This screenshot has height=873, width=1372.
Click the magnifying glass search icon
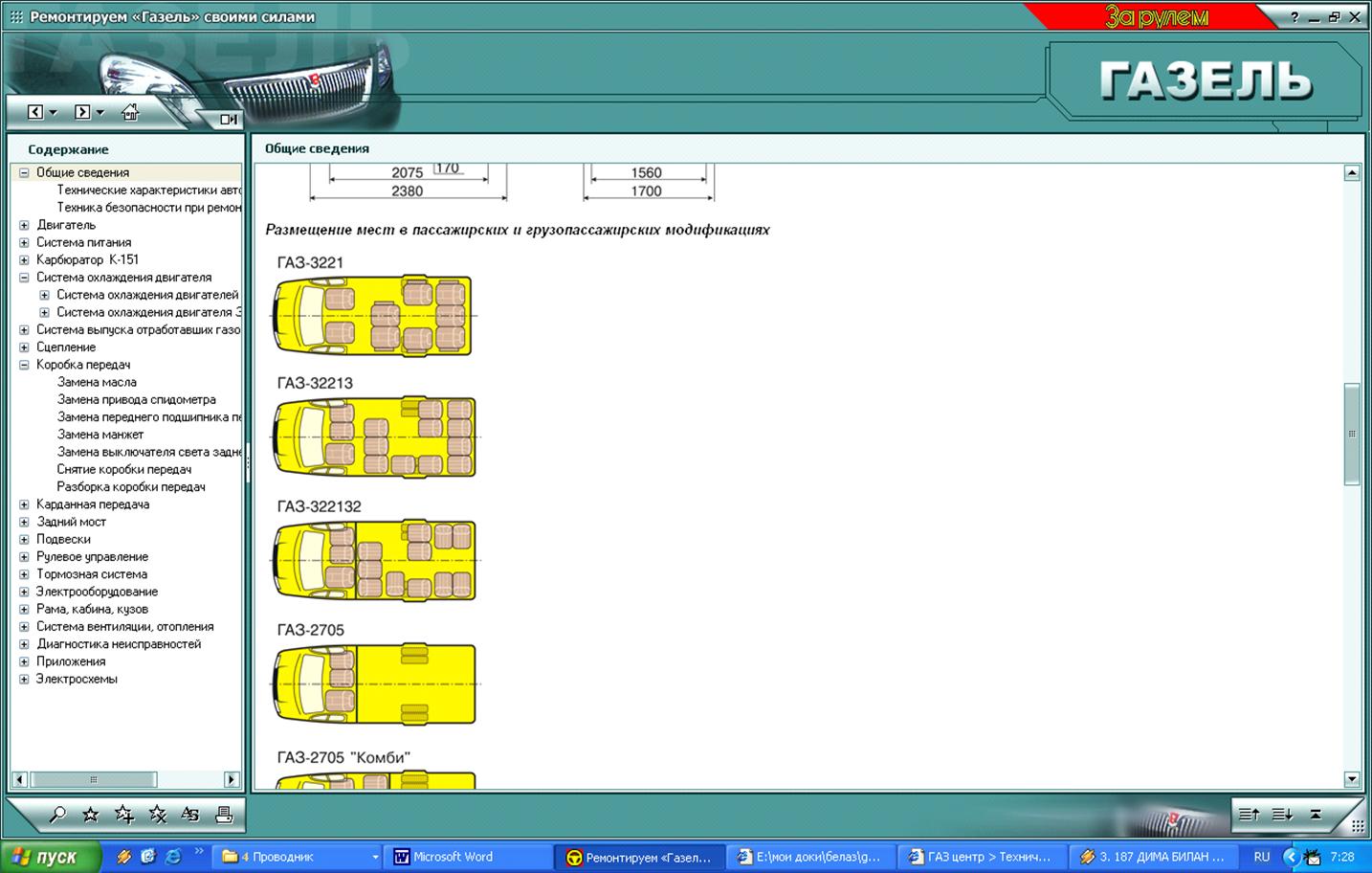pos(57,815)
